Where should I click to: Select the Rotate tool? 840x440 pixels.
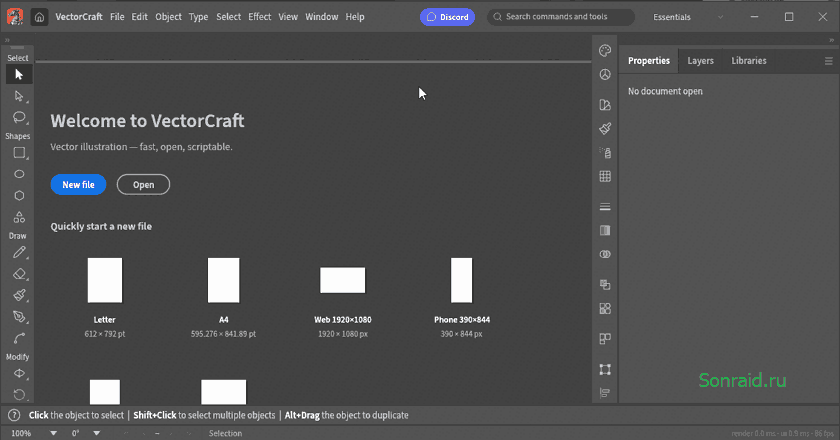tap(19, 395)
